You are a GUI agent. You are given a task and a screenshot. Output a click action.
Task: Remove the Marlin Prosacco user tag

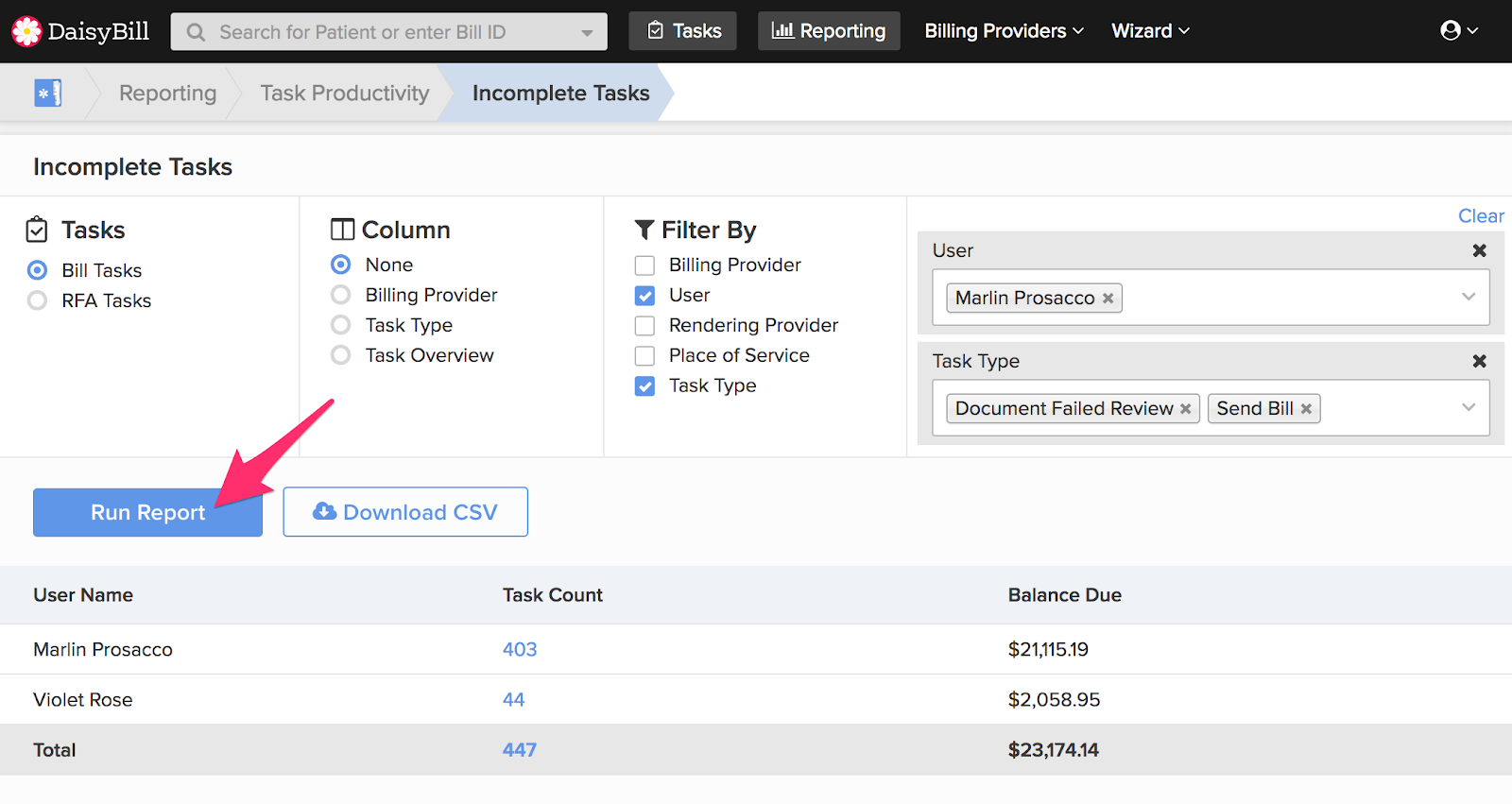pyautogui.click(x=1108, y=299)
